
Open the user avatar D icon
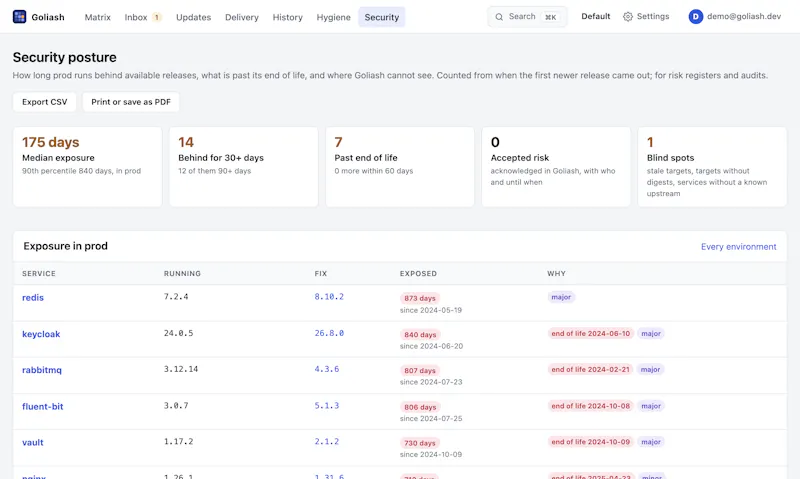[x=695, y=17]
